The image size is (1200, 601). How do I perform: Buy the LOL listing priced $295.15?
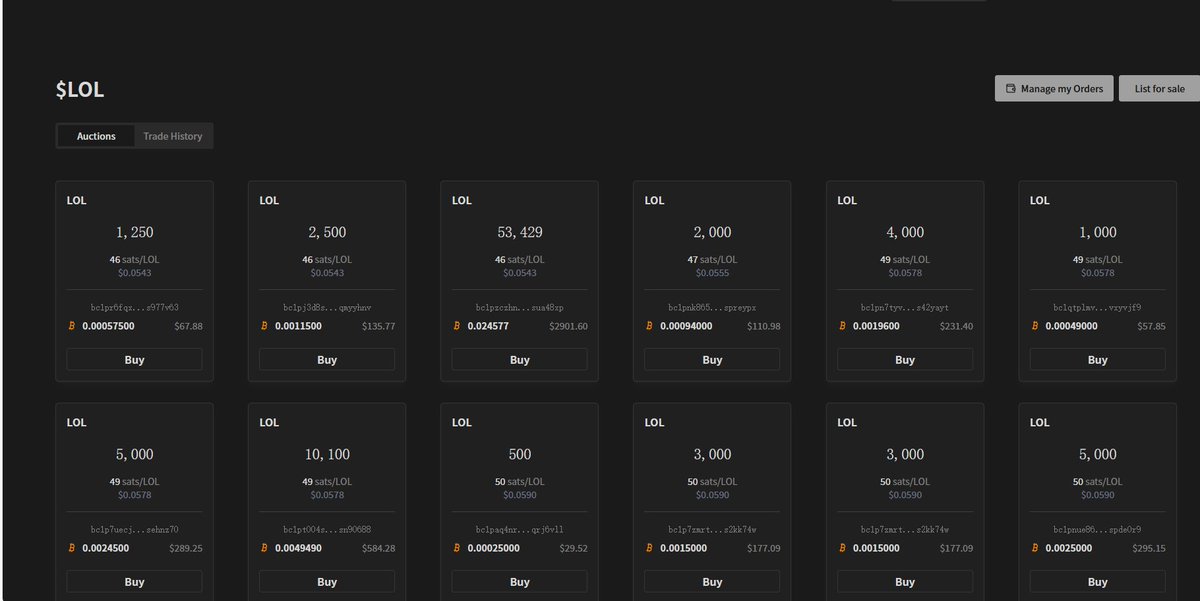[x=1097, y=582]
